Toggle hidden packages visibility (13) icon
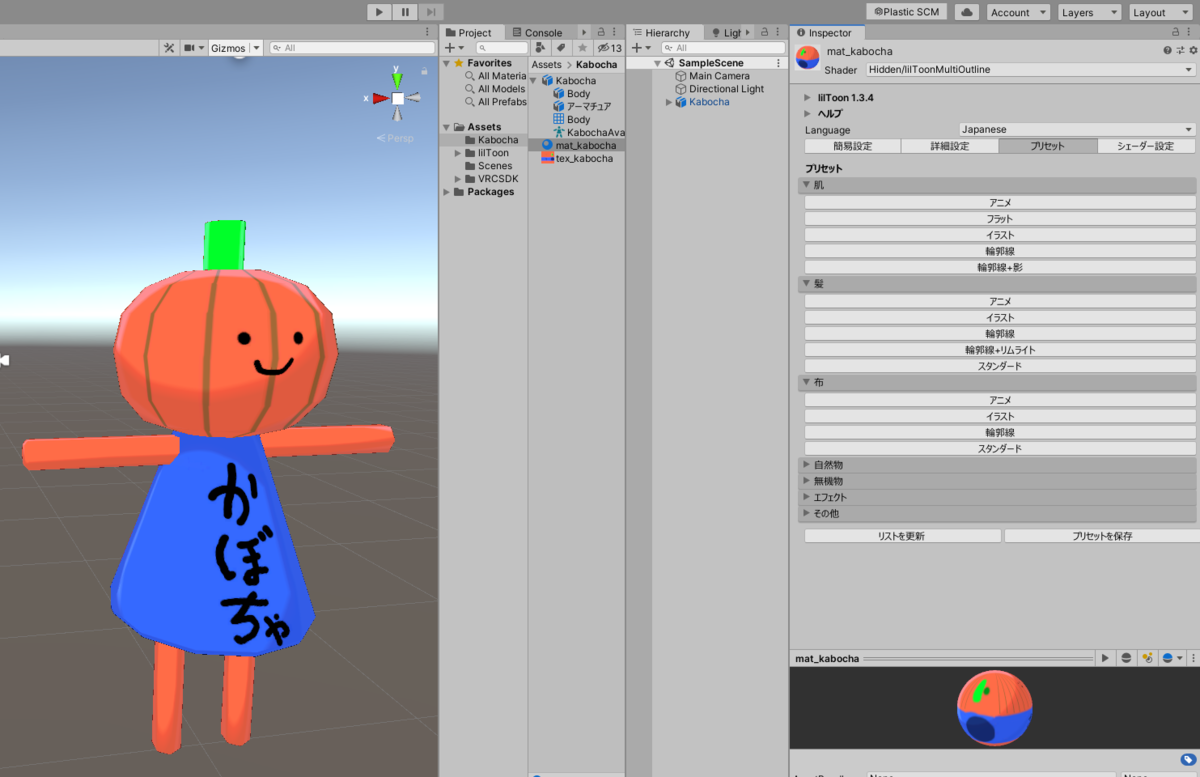This screenshot has width=1200, height=777. (x=609, y=48)
